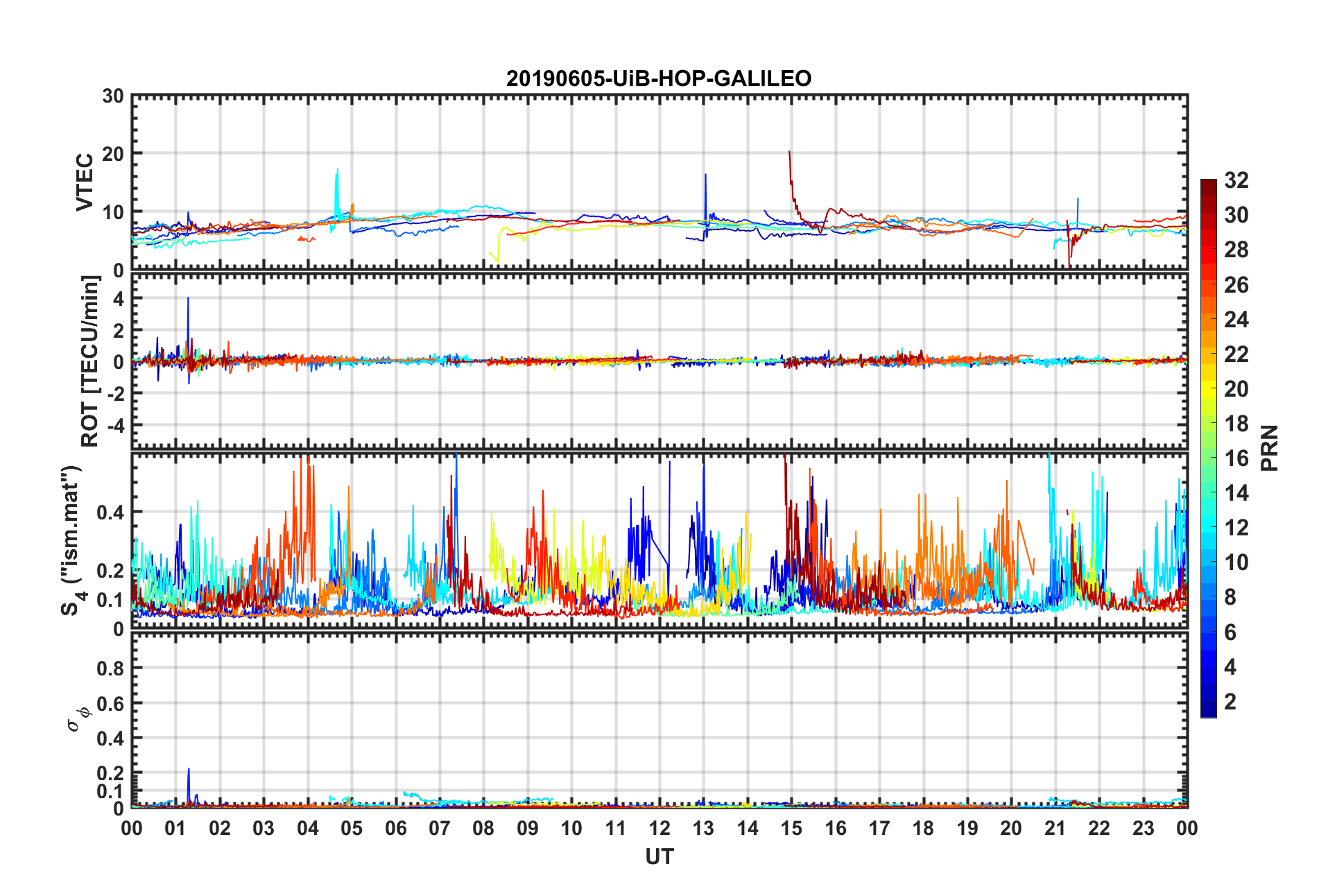This screenshot has width=1319, height=896.
Task: Click the ROT [TECU/min] axis label
Action: [x=90, y=361]
